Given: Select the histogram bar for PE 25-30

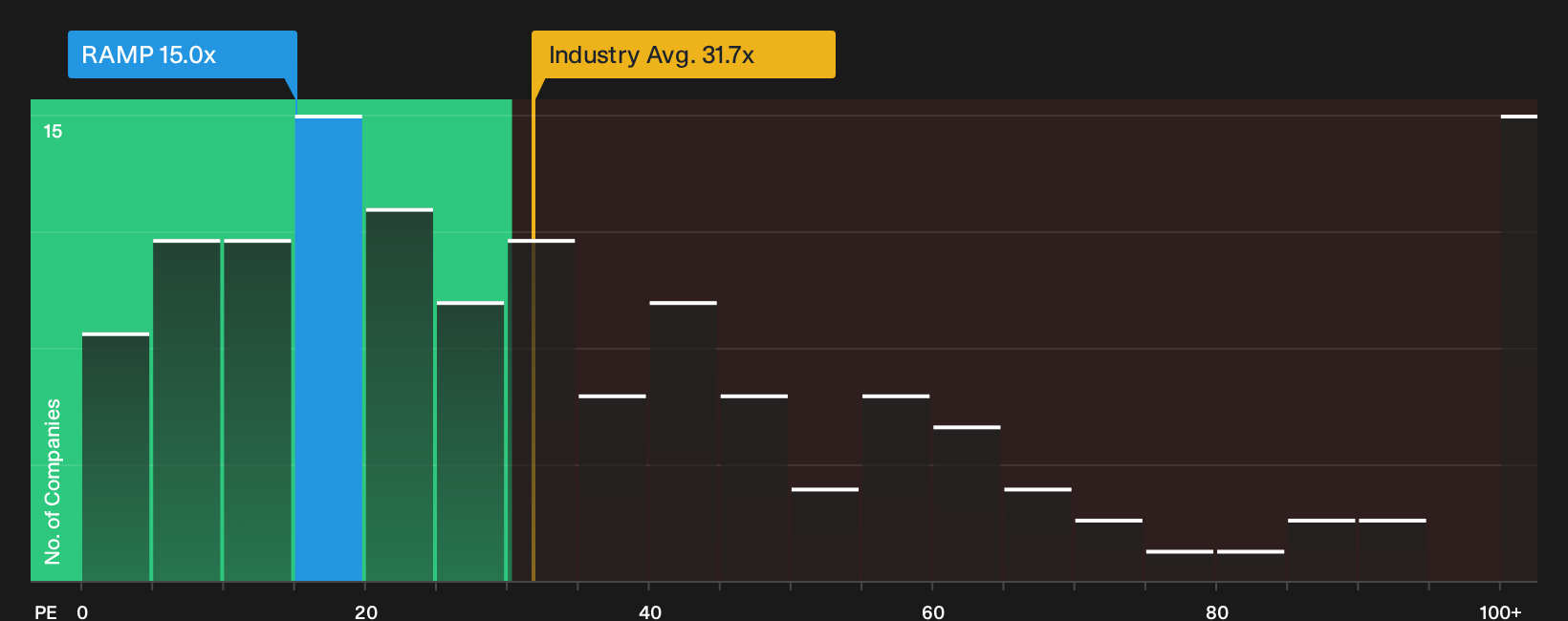Looking at the screenshot, I should point(470,441).
